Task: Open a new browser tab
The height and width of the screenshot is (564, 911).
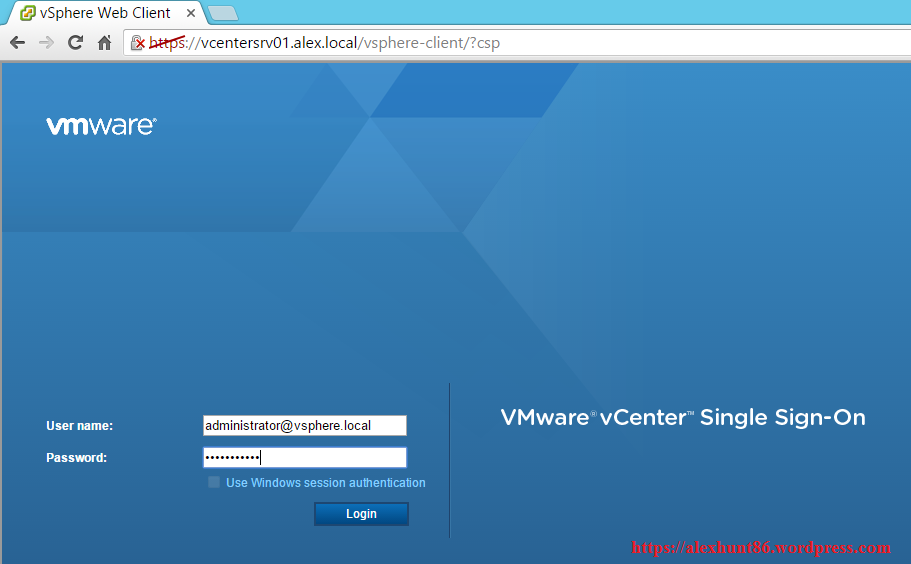Action: (223, 13)
